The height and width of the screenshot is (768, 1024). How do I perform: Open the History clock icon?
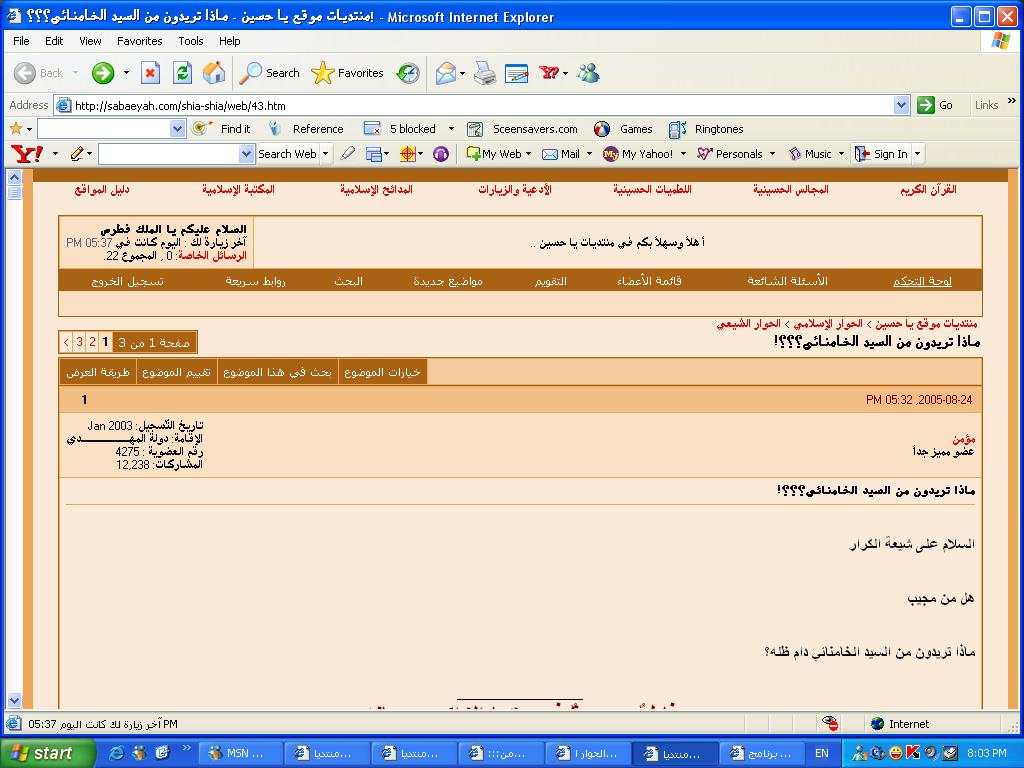(x=408, y=73)
